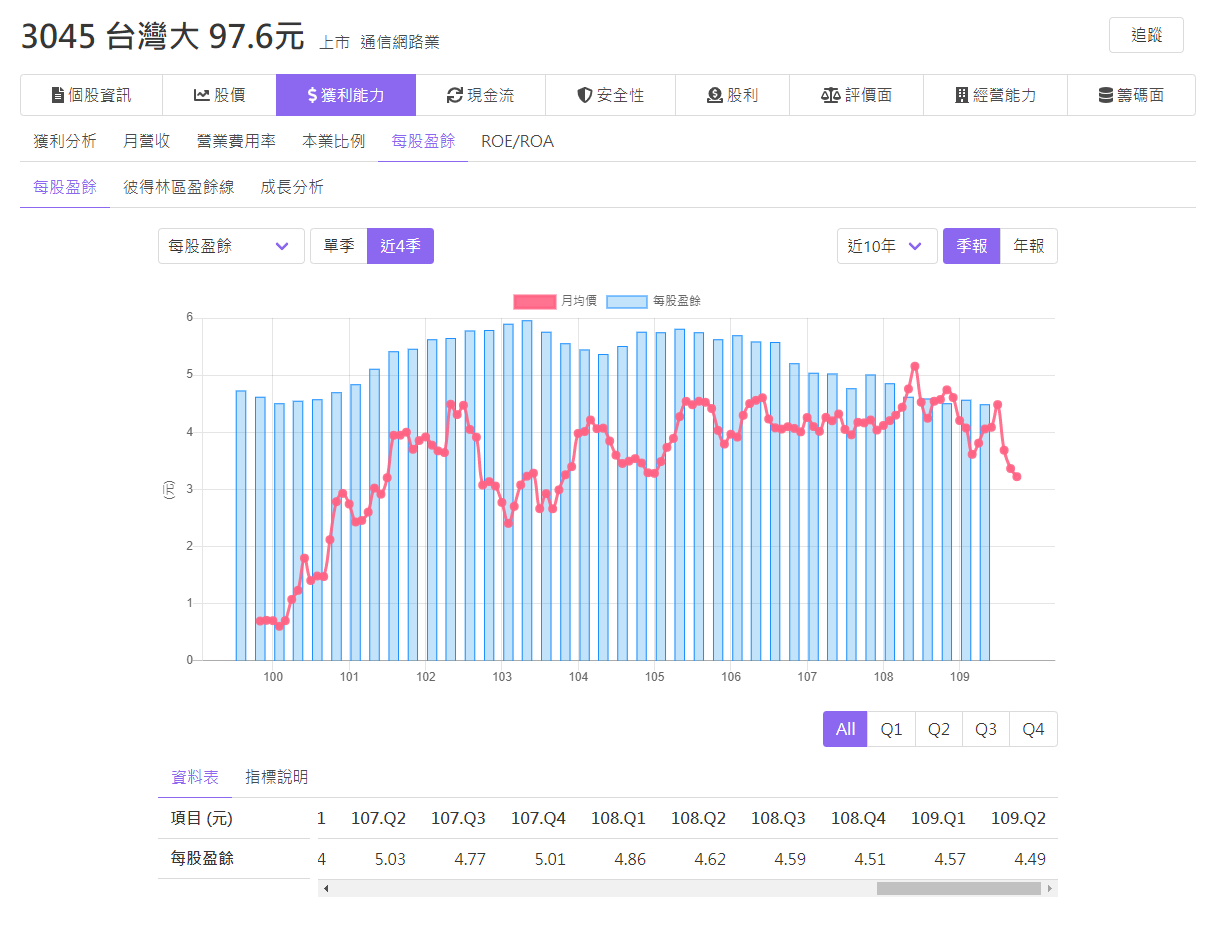
Task: Open the 股利 tab with money icon
Action: tap(732, 95)
